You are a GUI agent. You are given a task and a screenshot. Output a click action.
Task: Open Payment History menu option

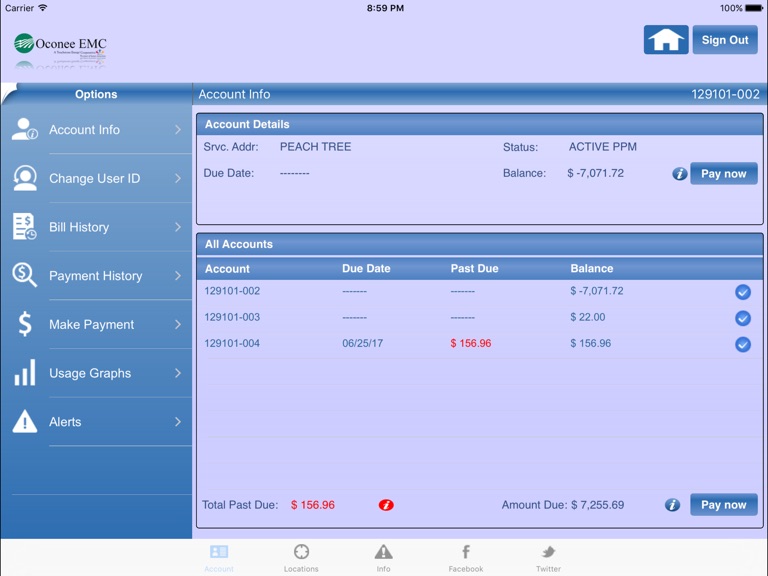[96, 275]
